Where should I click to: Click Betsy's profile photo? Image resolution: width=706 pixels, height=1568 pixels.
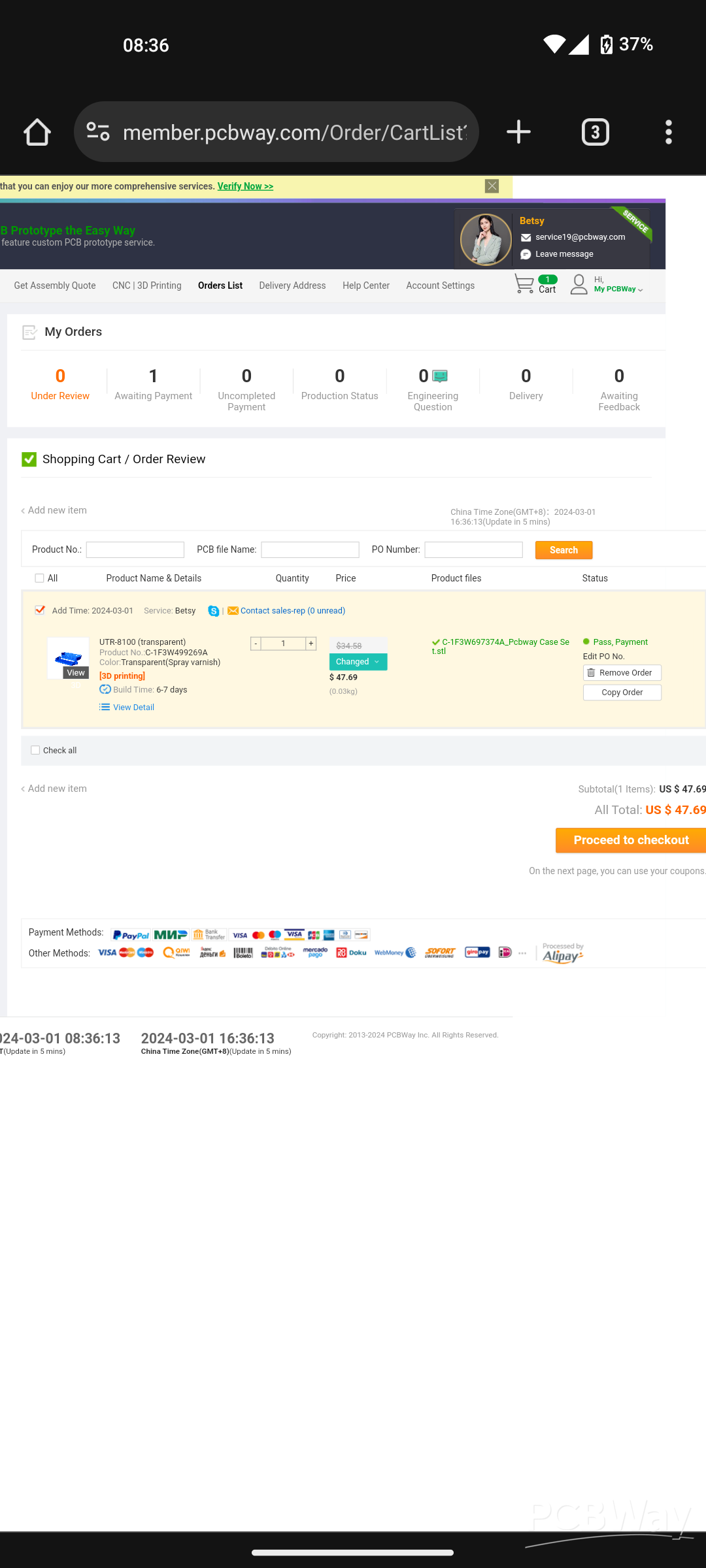486,240
